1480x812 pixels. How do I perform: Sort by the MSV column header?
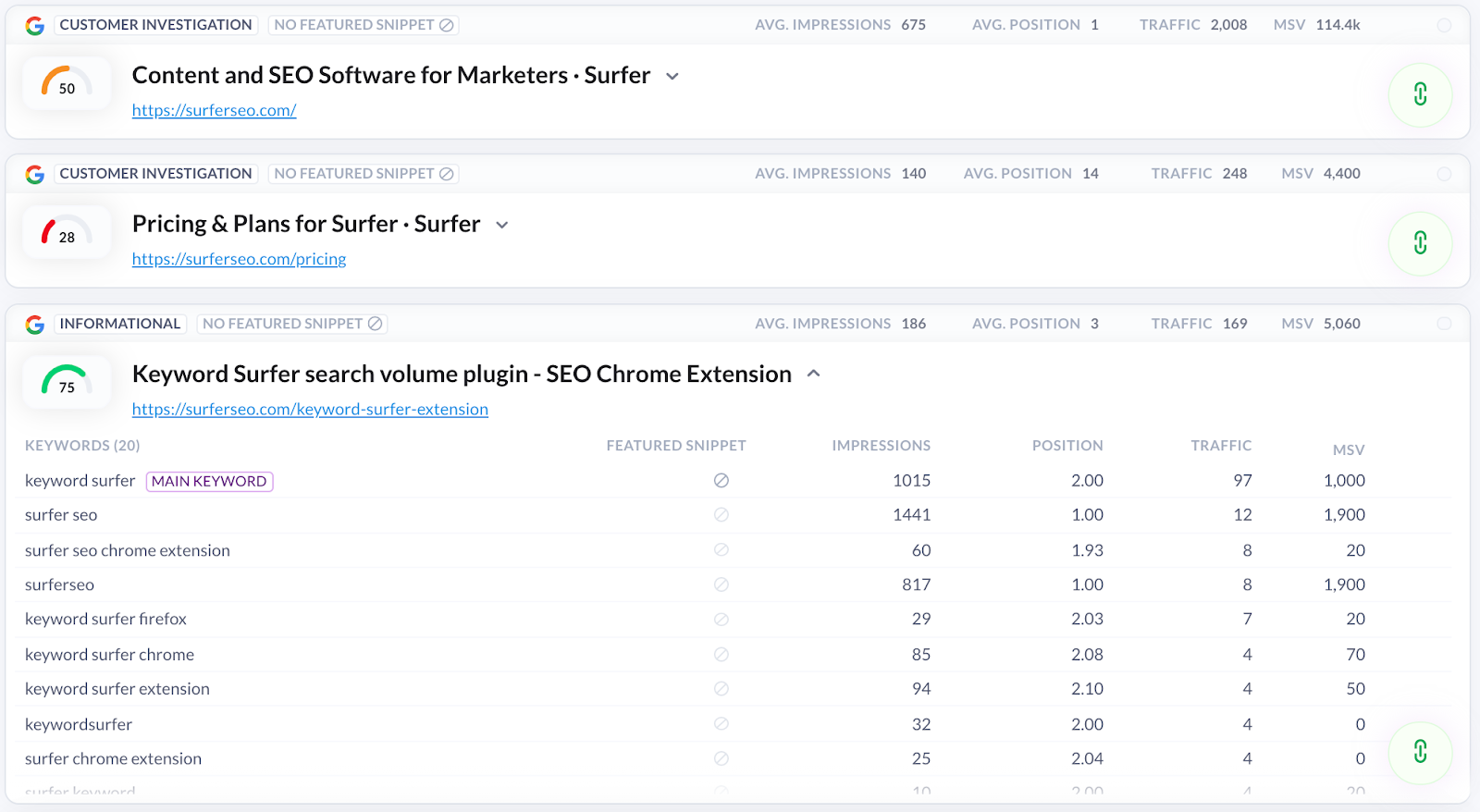[1349, 449]
